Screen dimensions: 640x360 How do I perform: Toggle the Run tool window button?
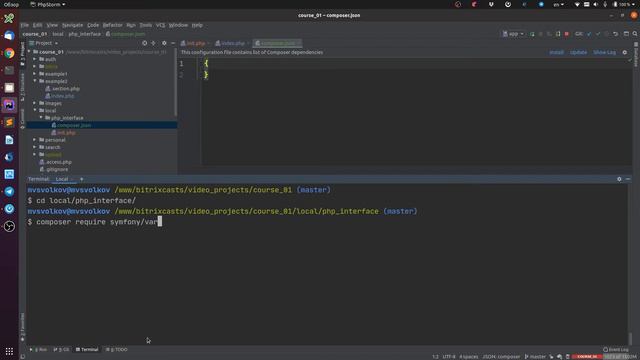38,349
